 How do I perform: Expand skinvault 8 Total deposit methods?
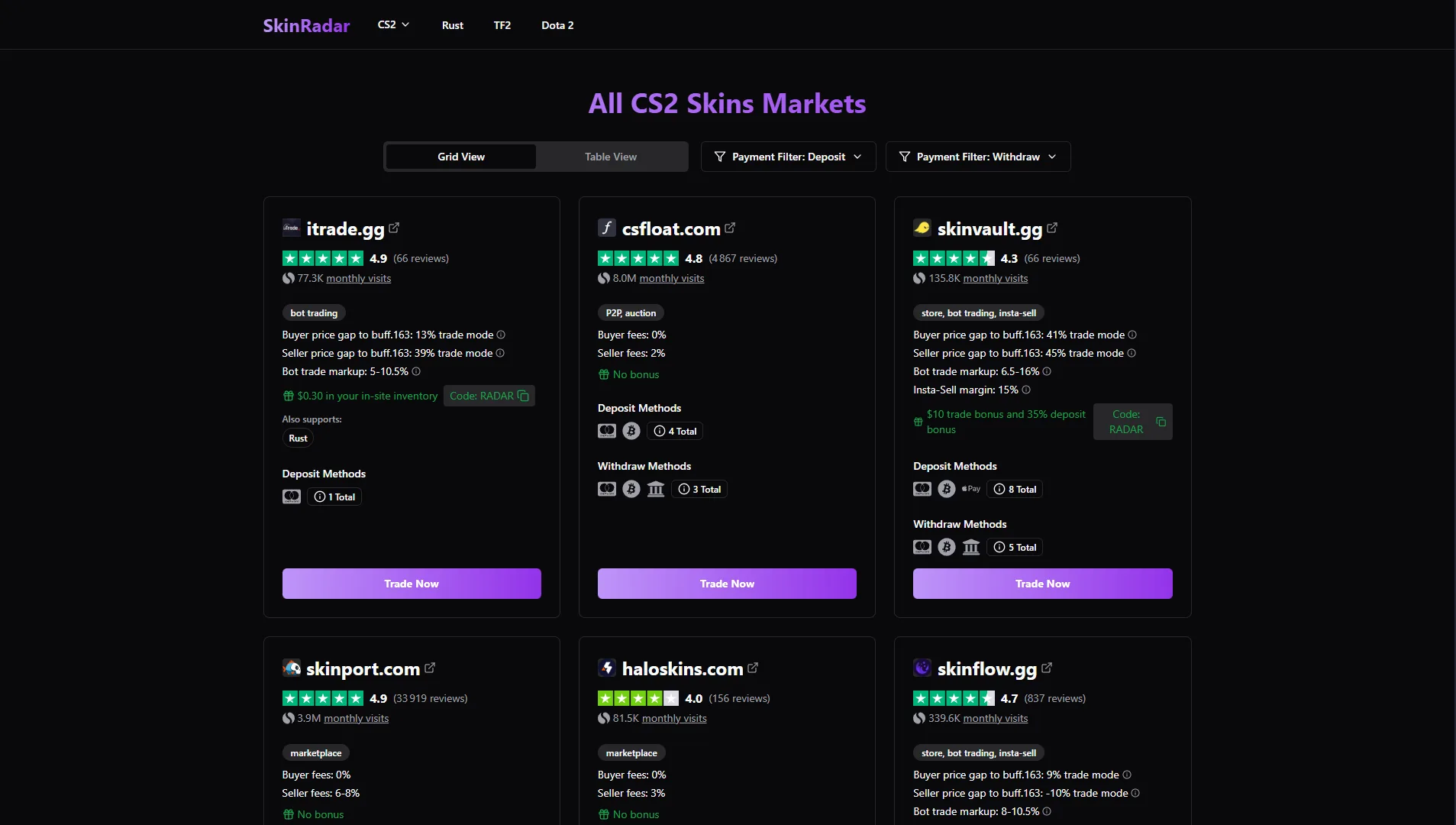coord(1015,489)
